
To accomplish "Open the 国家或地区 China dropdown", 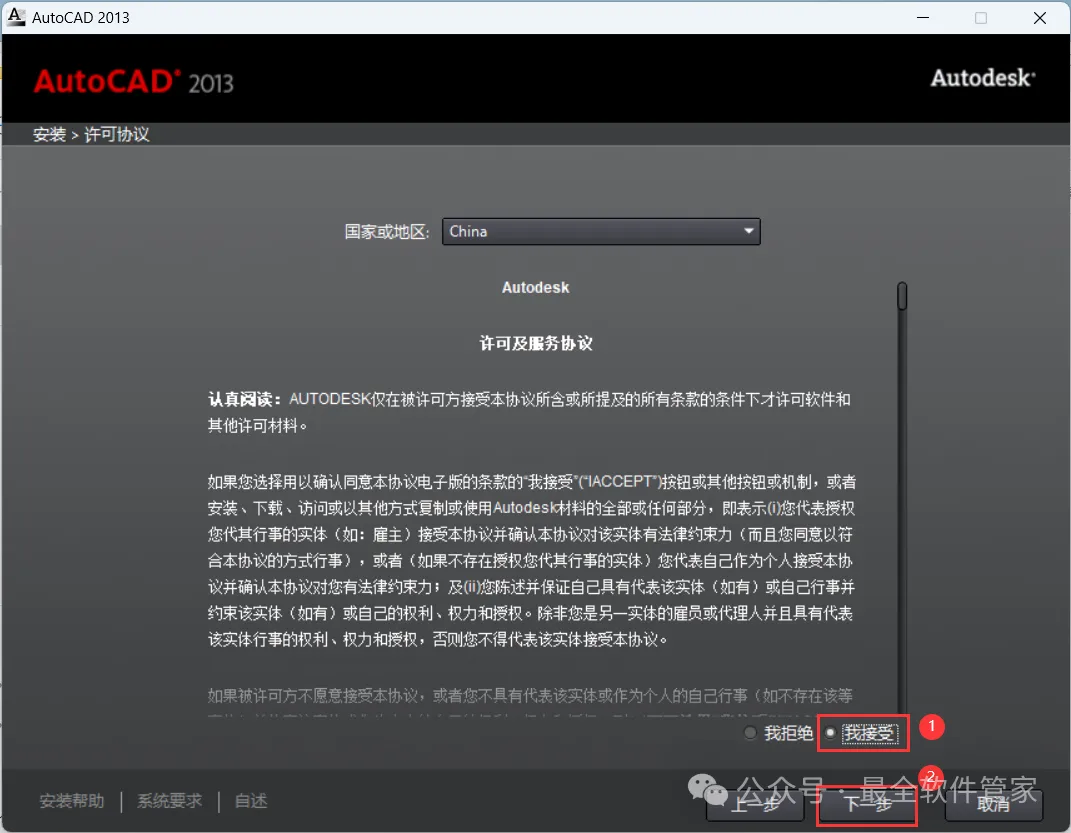I will [x=601, y=231].
